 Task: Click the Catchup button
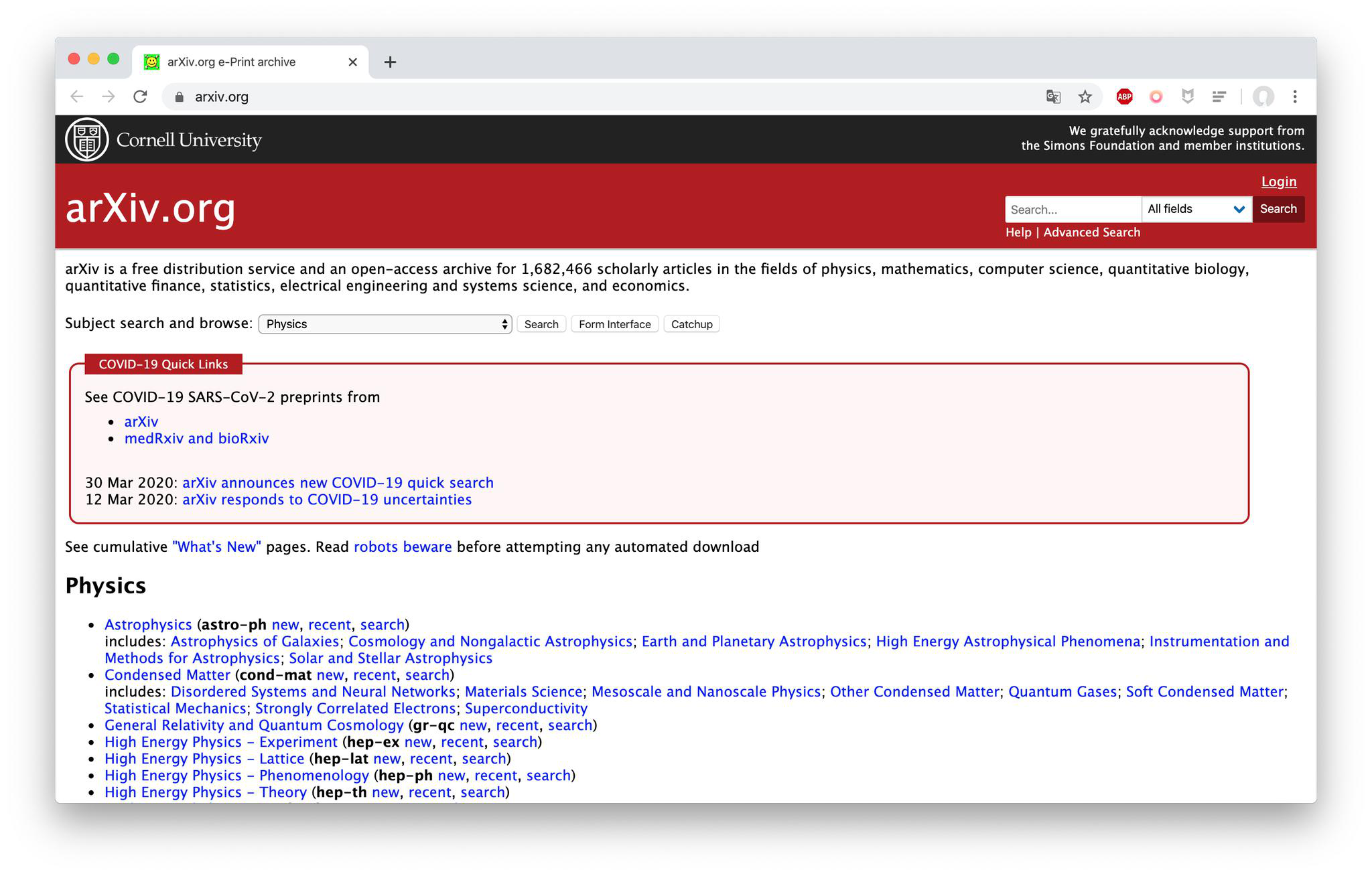692,324
